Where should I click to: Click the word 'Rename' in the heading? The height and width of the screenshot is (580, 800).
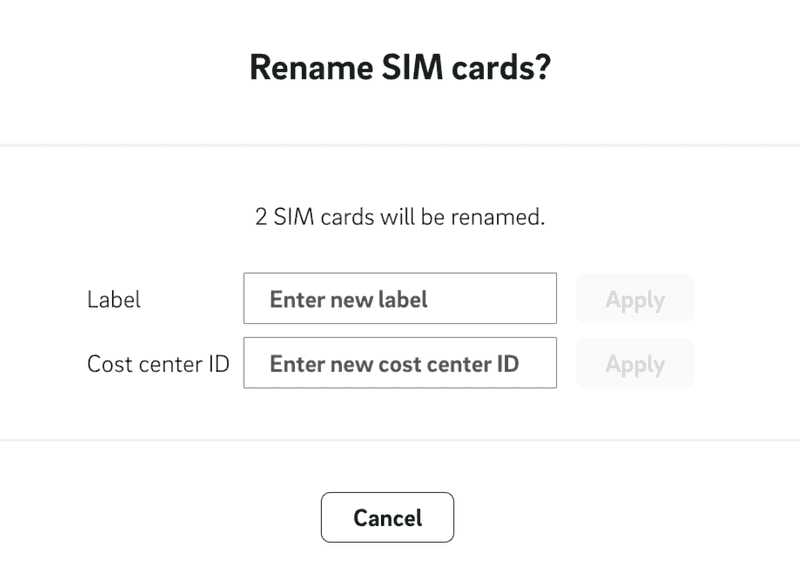click(x=303, y=68)
